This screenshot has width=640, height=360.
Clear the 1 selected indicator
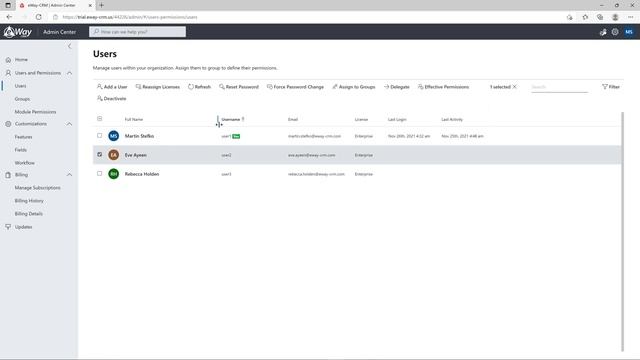[515, 87]
